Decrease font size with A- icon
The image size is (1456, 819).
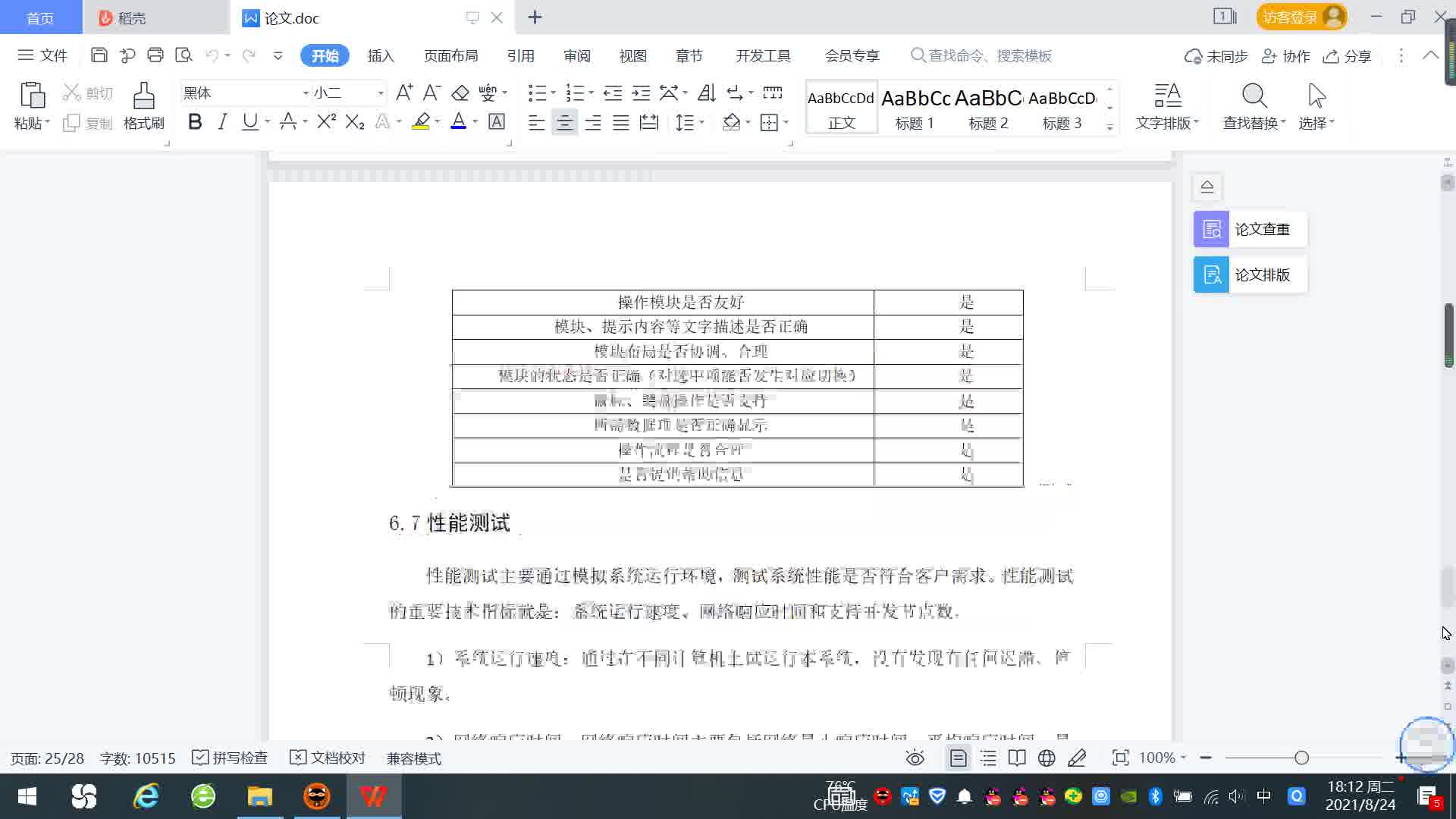(x=431, y=93)
